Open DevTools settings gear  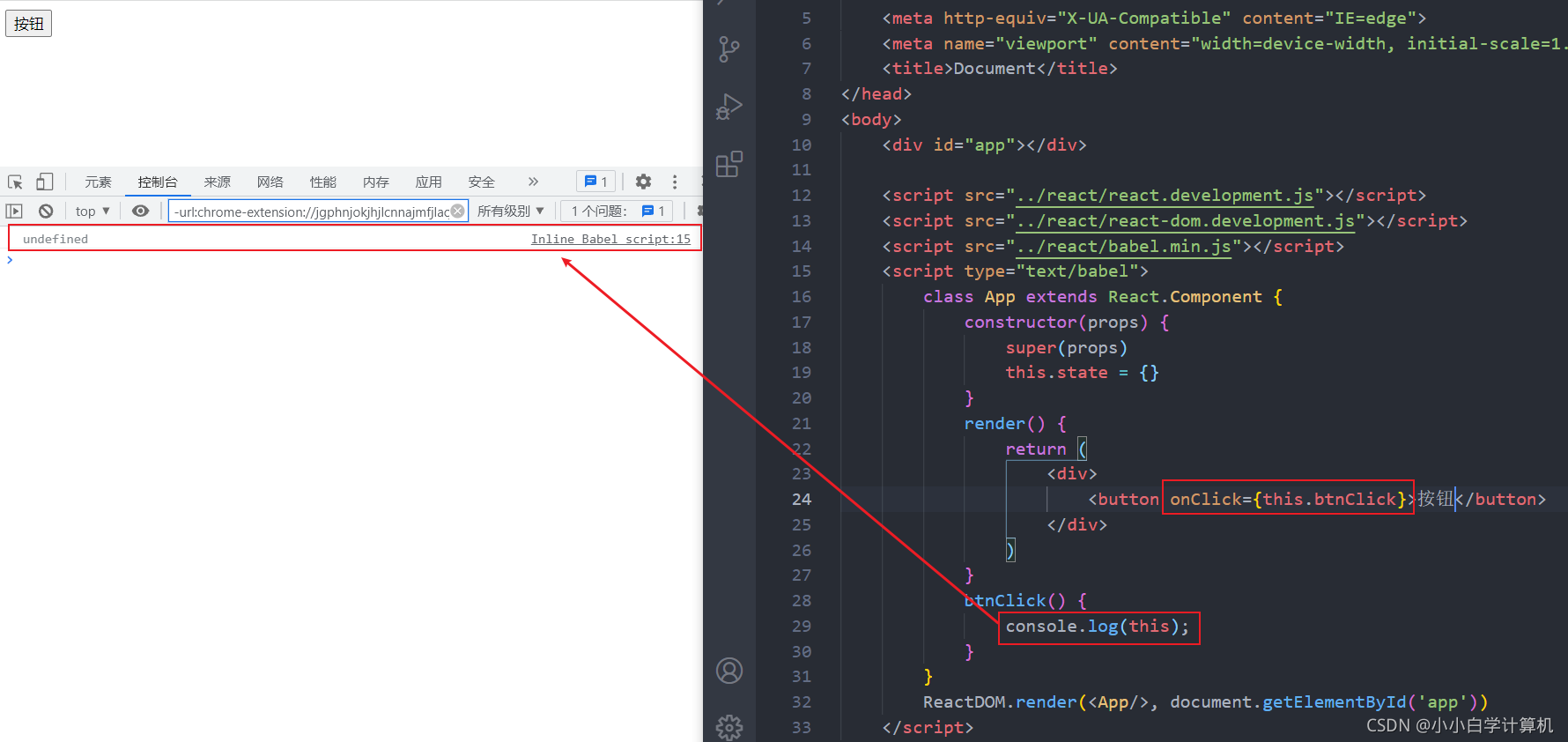point(643,182)
